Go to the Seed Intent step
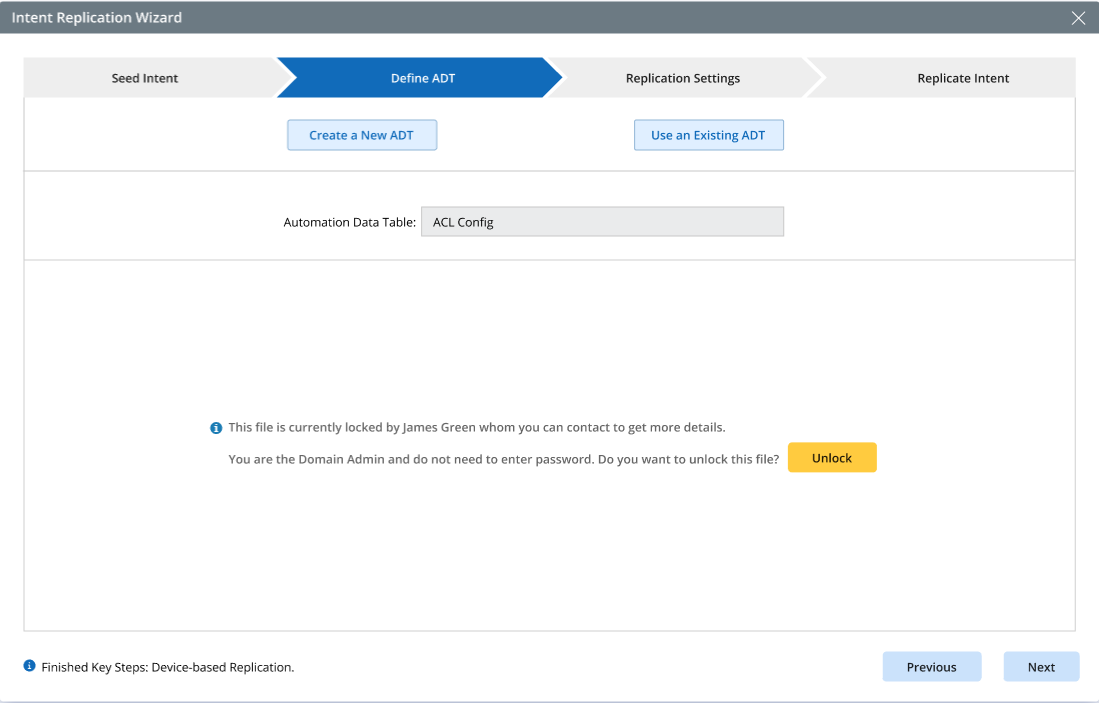This screenshot has height=703, width=1099. (145, 78)
